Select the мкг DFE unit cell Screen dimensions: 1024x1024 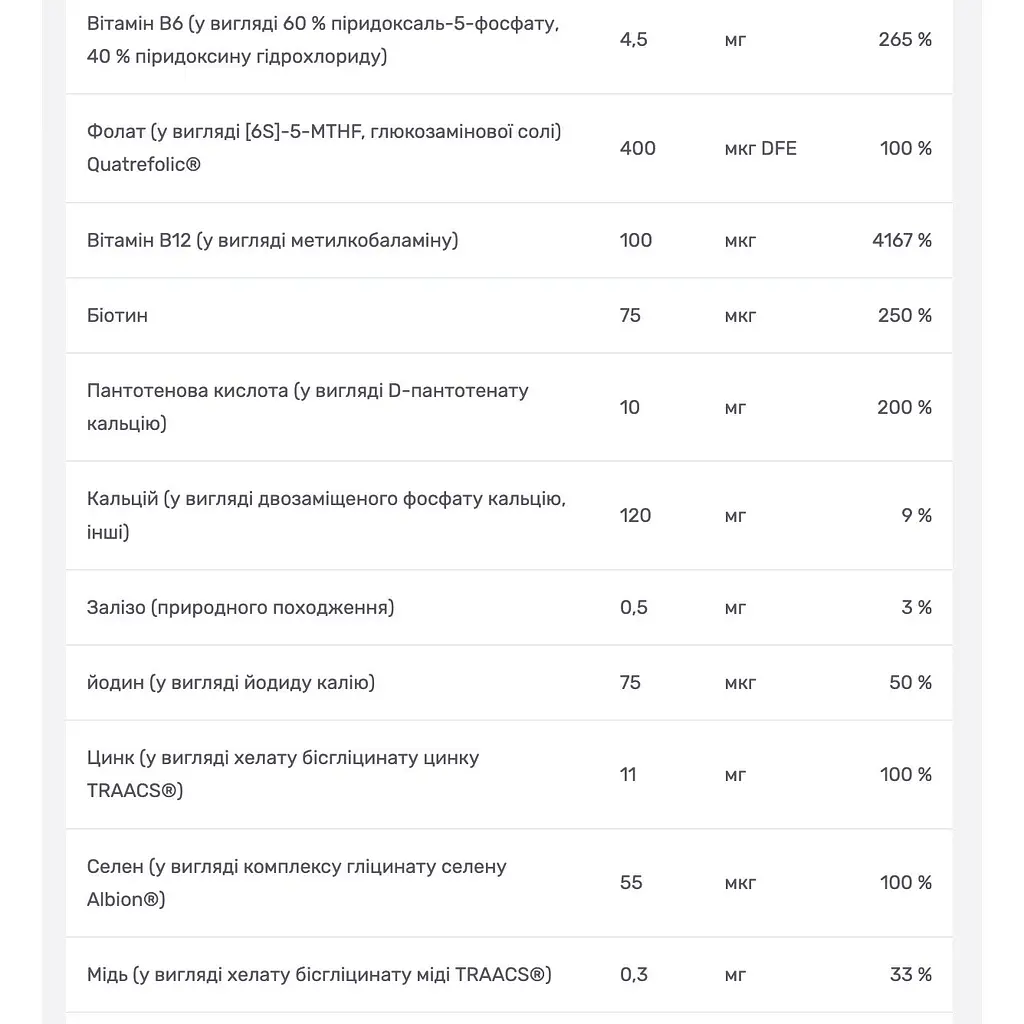760,149
